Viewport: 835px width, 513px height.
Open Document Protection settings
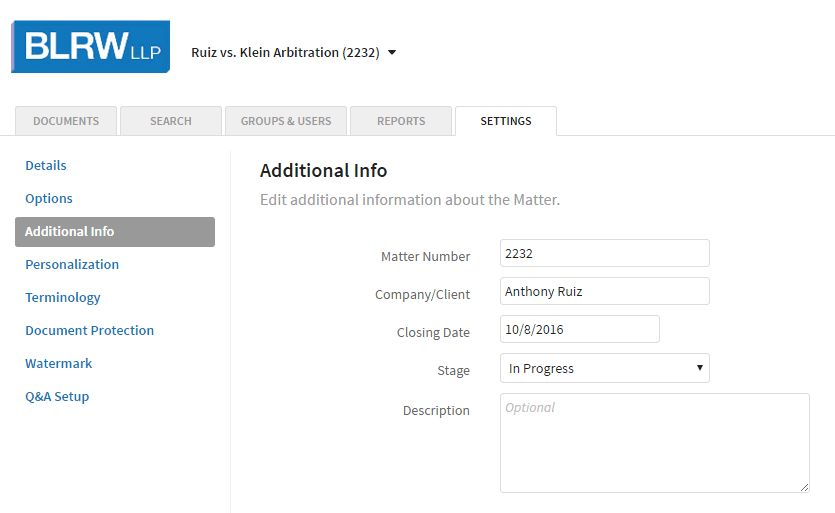(x=89, y=330)
